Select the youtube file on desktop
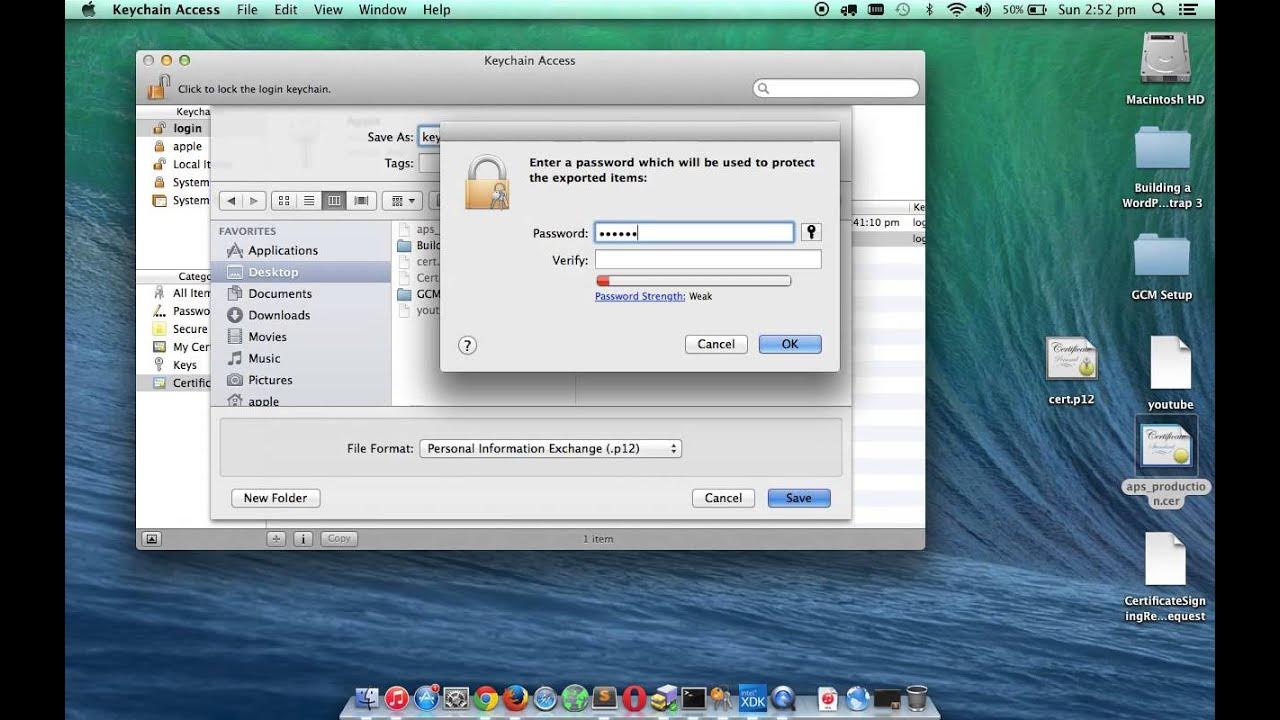Screen dimensions: 1280x720 point(1170,373)
